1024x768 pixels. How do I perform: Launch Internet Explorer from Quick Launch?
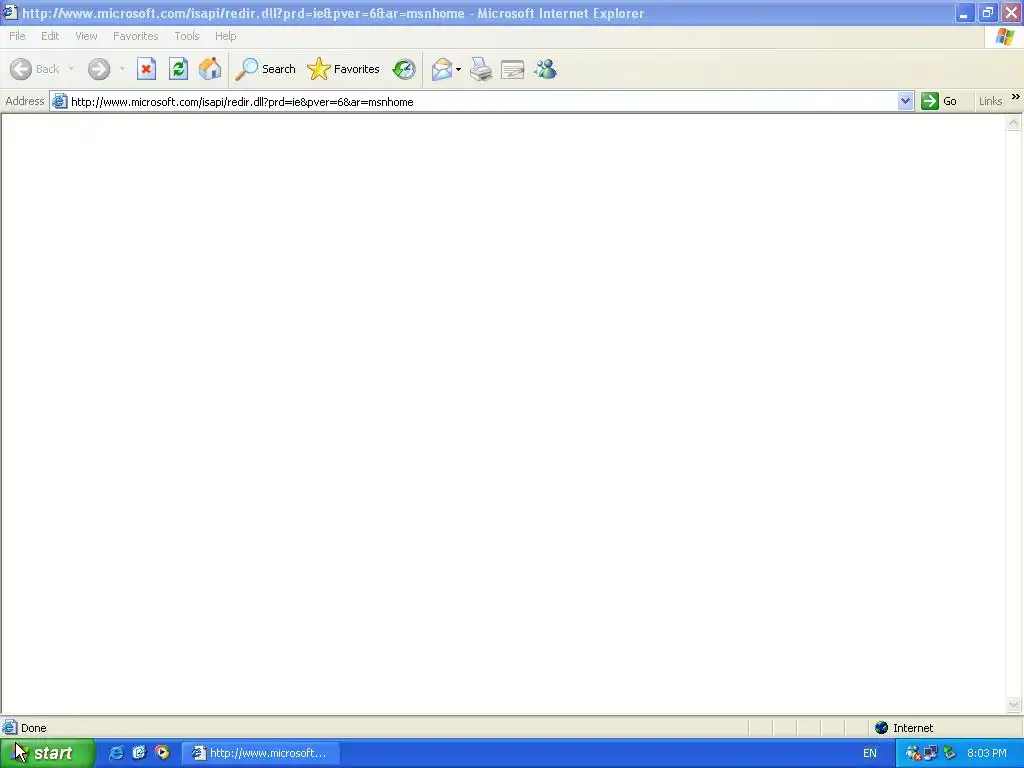pos(116,753)
